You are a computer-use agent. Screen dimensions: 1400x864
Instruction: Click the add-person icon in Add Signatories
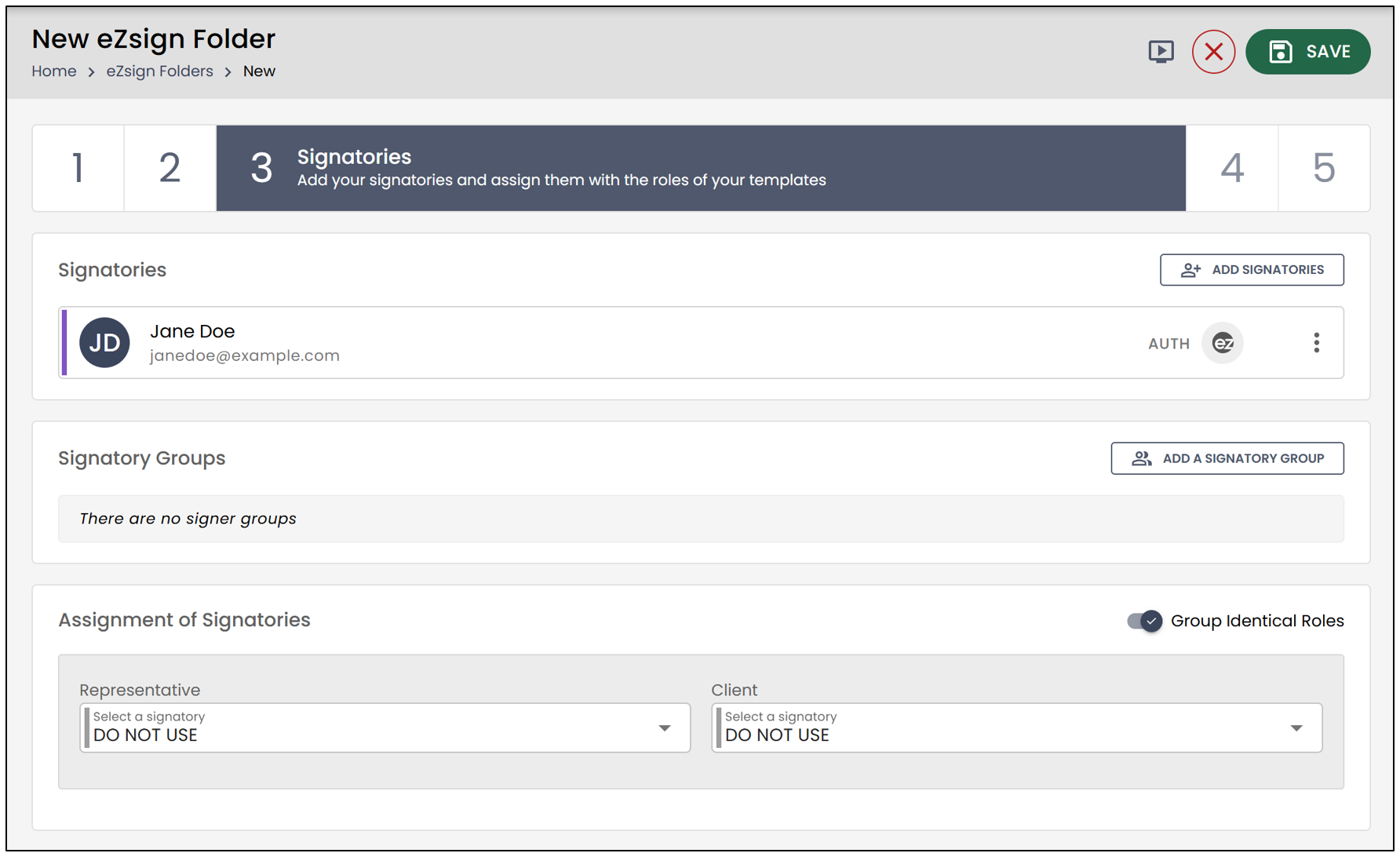click(1190, 270)
